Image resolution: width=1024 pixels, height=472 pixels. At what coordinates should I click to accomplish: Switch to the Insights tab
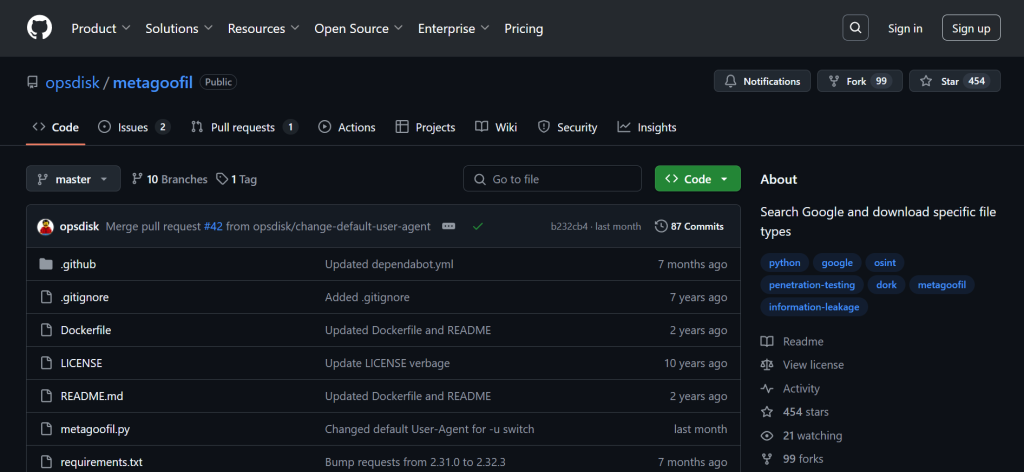click(647, 127)
